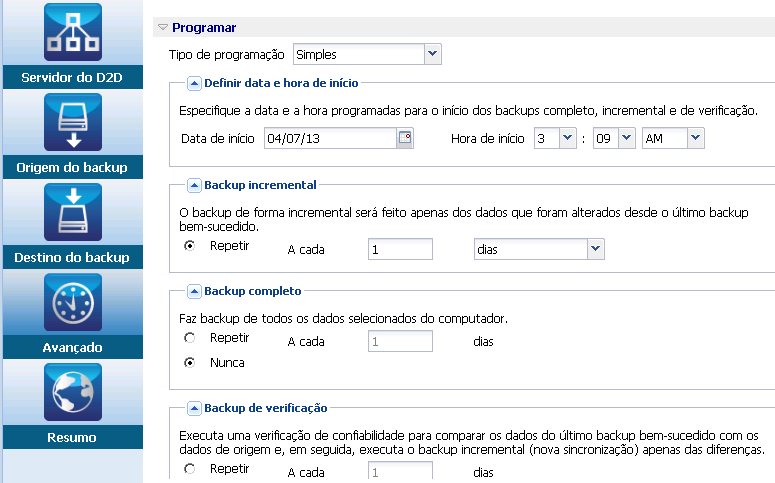This screenshot has width=775, height=483.
Task: Open the Tipo de programação dropdown
Action: point(433,54)
